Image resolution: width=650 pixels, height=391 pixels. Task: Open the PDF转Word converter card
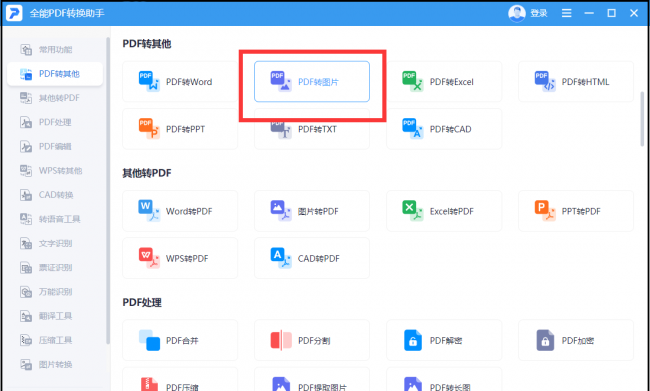(x=180, y=82)
